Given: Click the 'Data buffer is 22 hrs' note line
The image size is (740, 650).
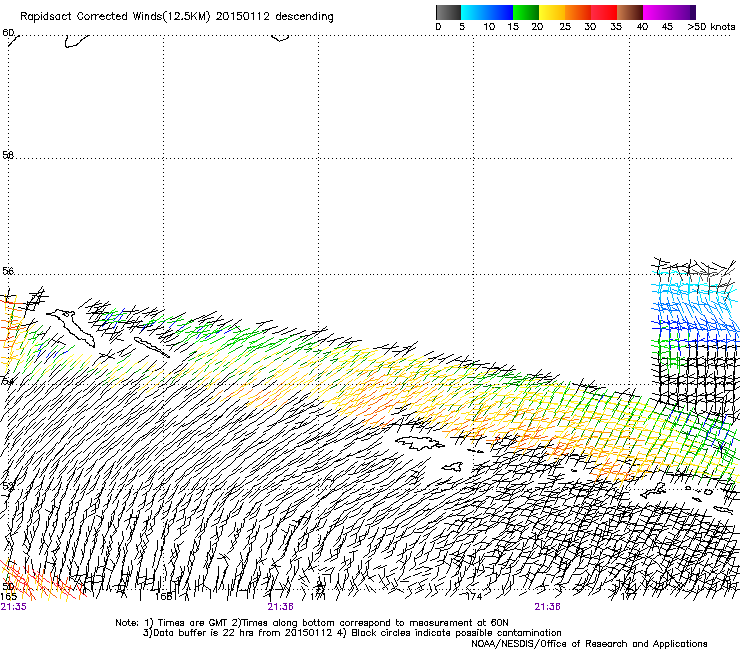Looking at the screenshot, I should coord(352,633).
